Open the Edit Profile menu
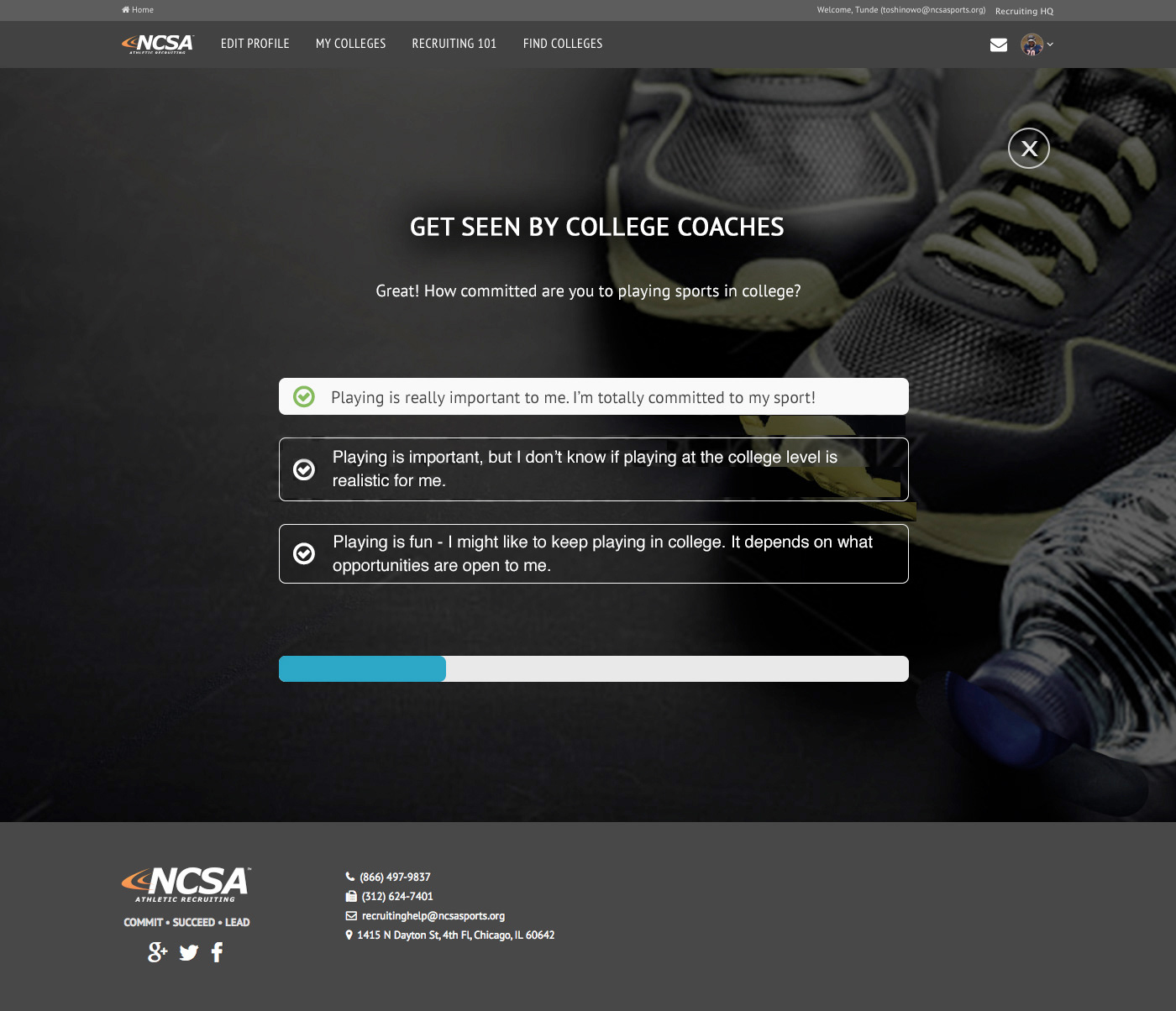Image resolution: width=1176 pixels, height=1011 pixels. pyautogui.click(x=255, y=44)
